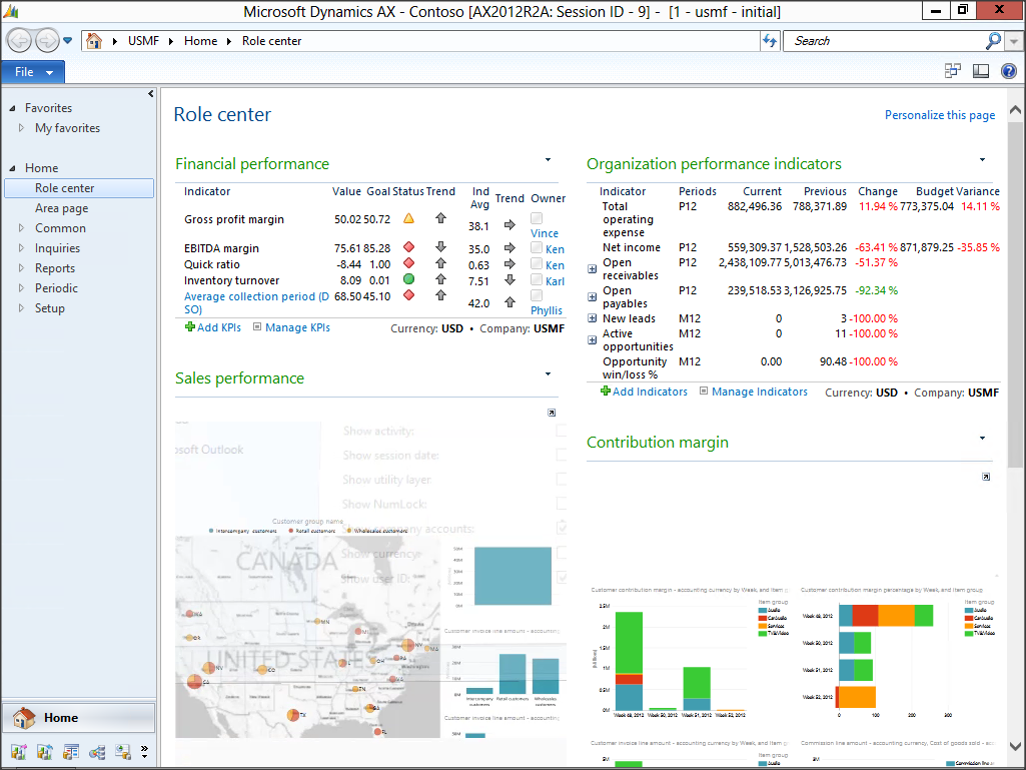This screenshot has width=1026, height=770.
Task: Click the Personalize this page link
Action: coord(939,115)
